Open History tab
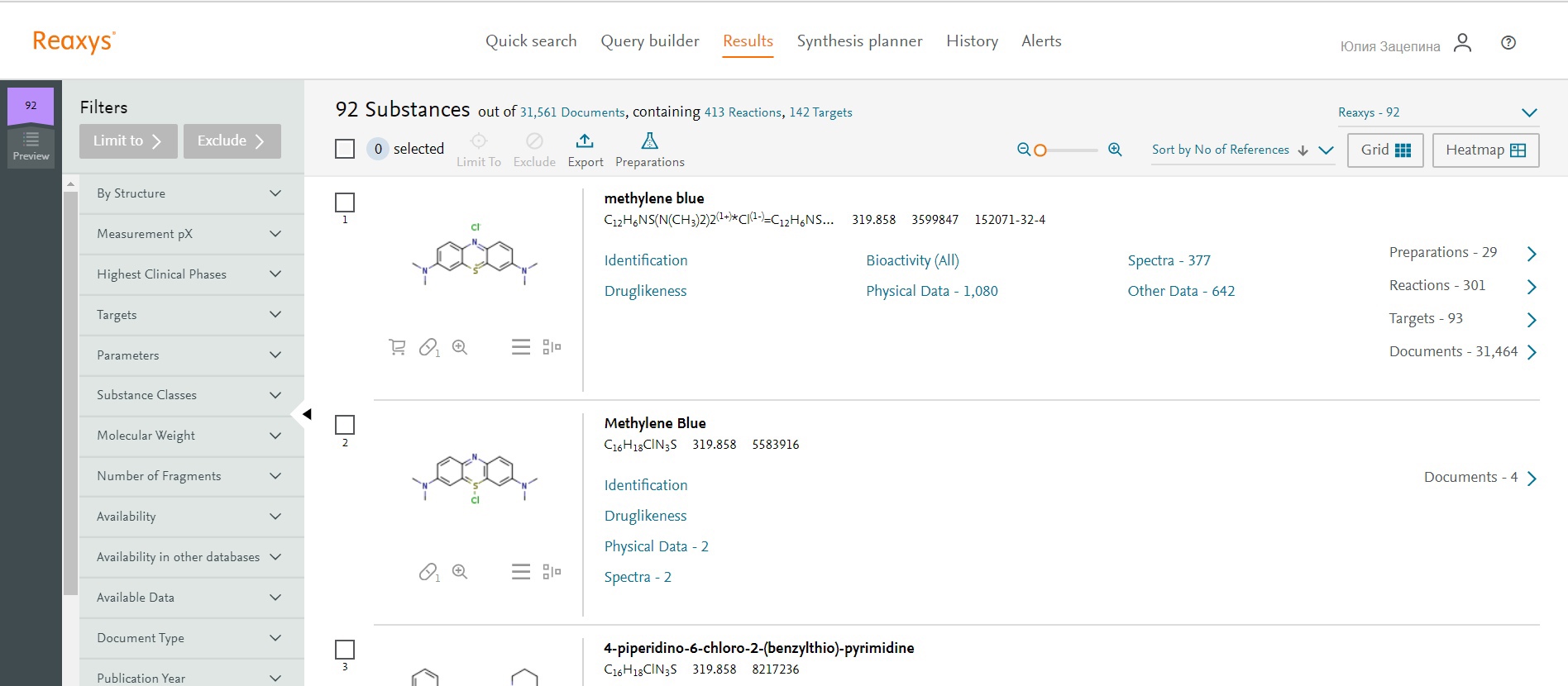The height and width of the screenshot is (686, 1568). pos(972,41)
